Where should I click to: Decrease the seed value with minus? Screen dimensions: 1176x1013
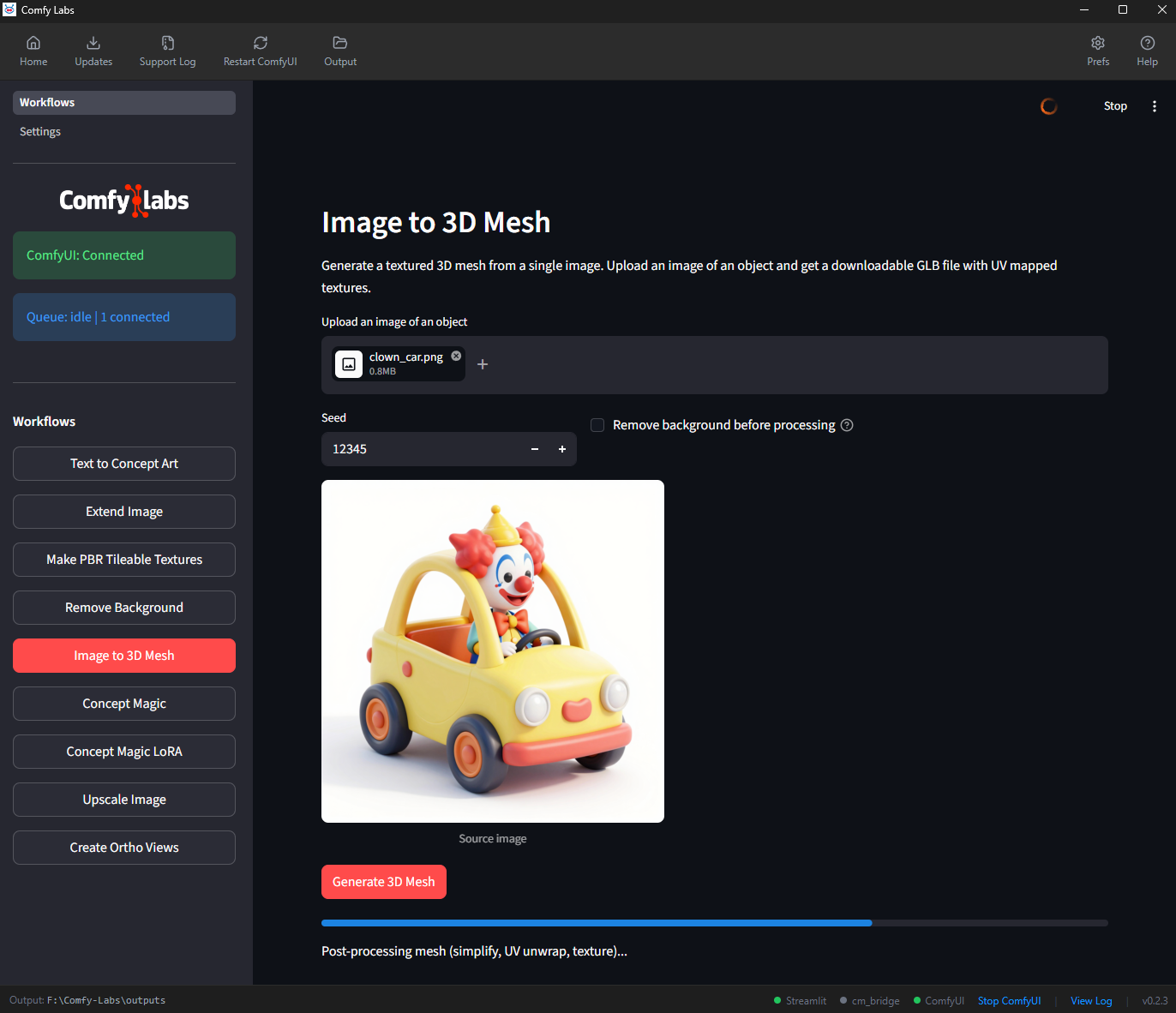pyautogui.click(x=535, y=449)
